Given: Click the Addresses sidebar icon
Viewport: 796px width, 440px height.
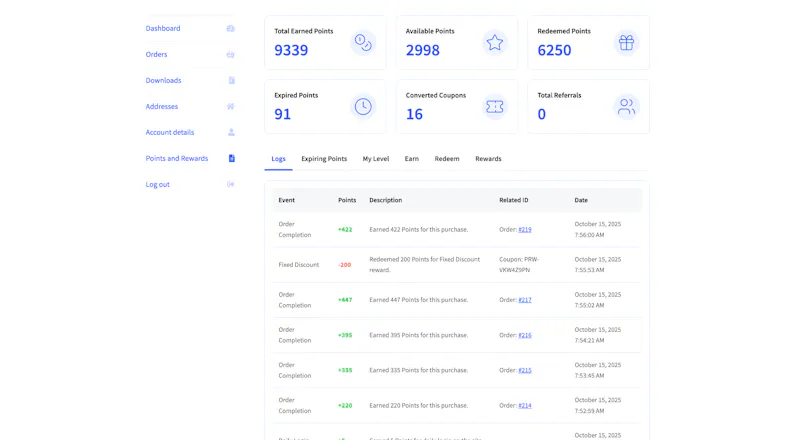Looking at the screenshot, I should [230, 107].
